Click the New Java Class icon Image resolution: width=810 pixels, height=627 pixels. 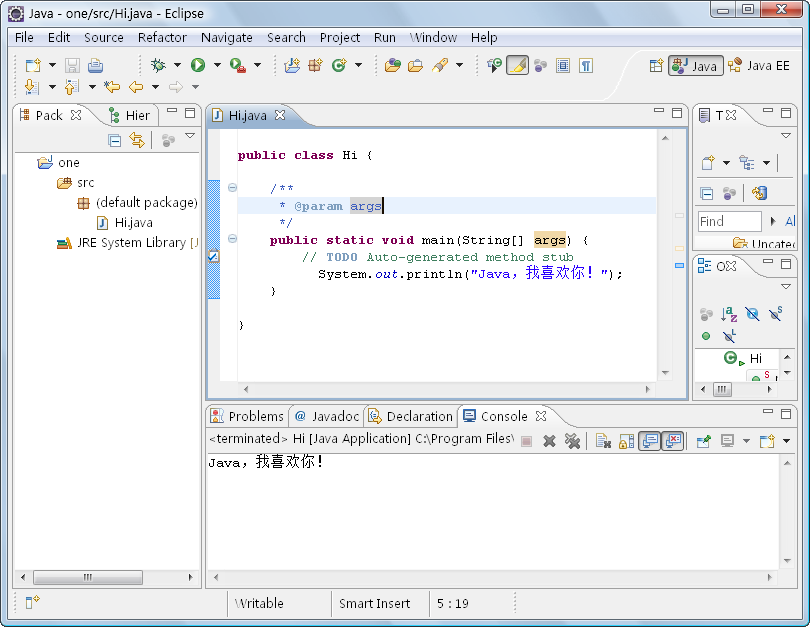tap(339, 65)
